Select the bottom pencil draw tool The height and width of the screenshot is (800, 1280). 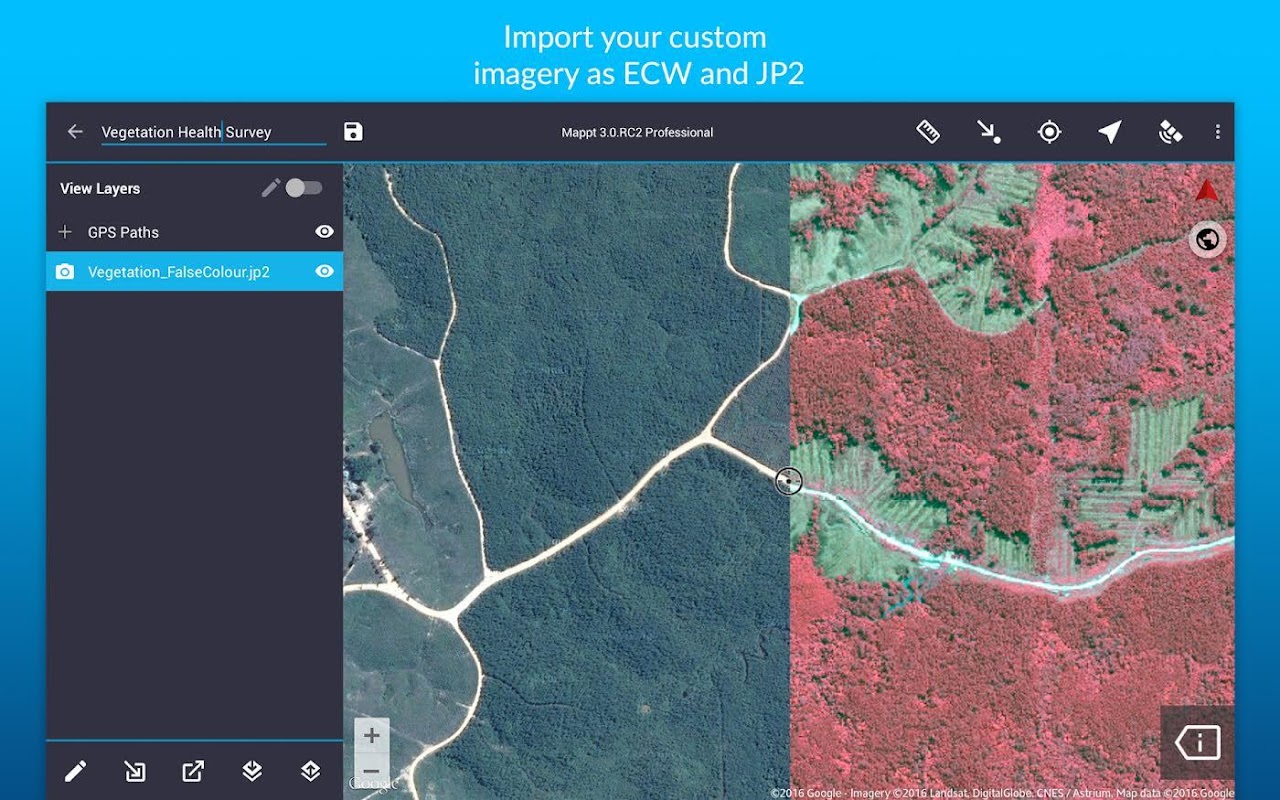pyautogui.click(x=75, y=771)
